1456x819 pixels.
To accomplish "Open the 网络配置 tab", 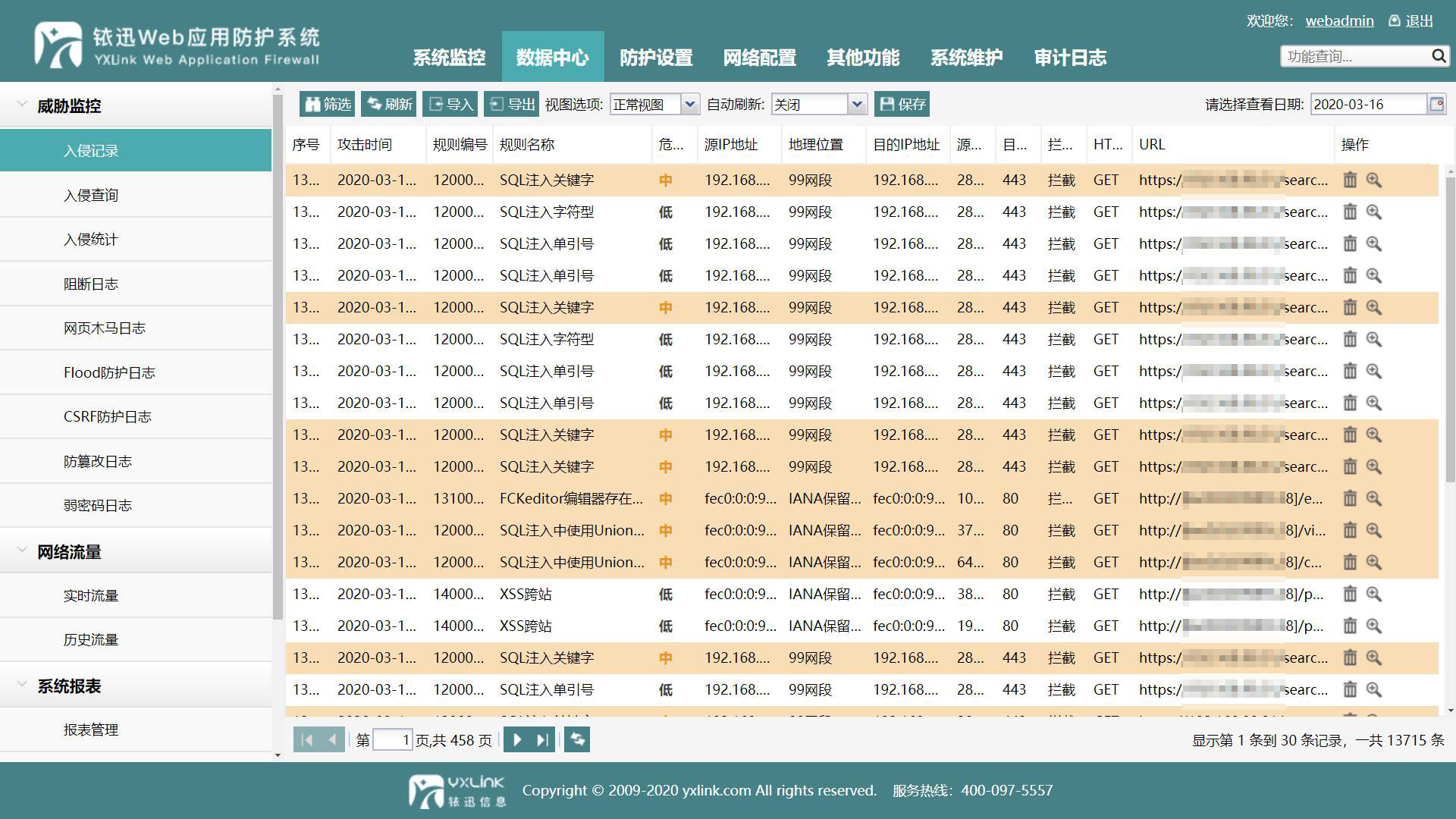I will point(759,58).
